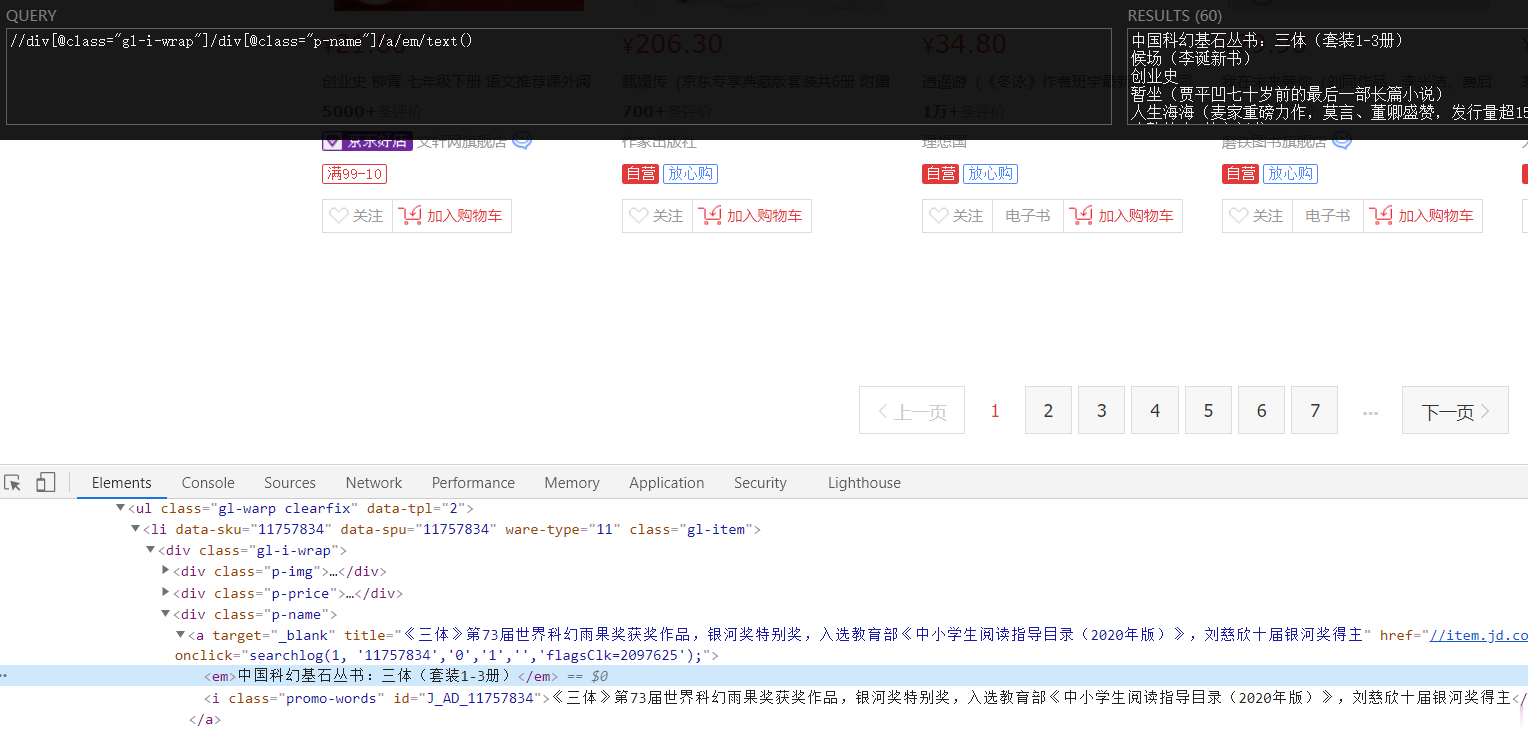Screen dimensions: 1528x731
Task: Open the Performance tab
Action: (x=473, y=483)
